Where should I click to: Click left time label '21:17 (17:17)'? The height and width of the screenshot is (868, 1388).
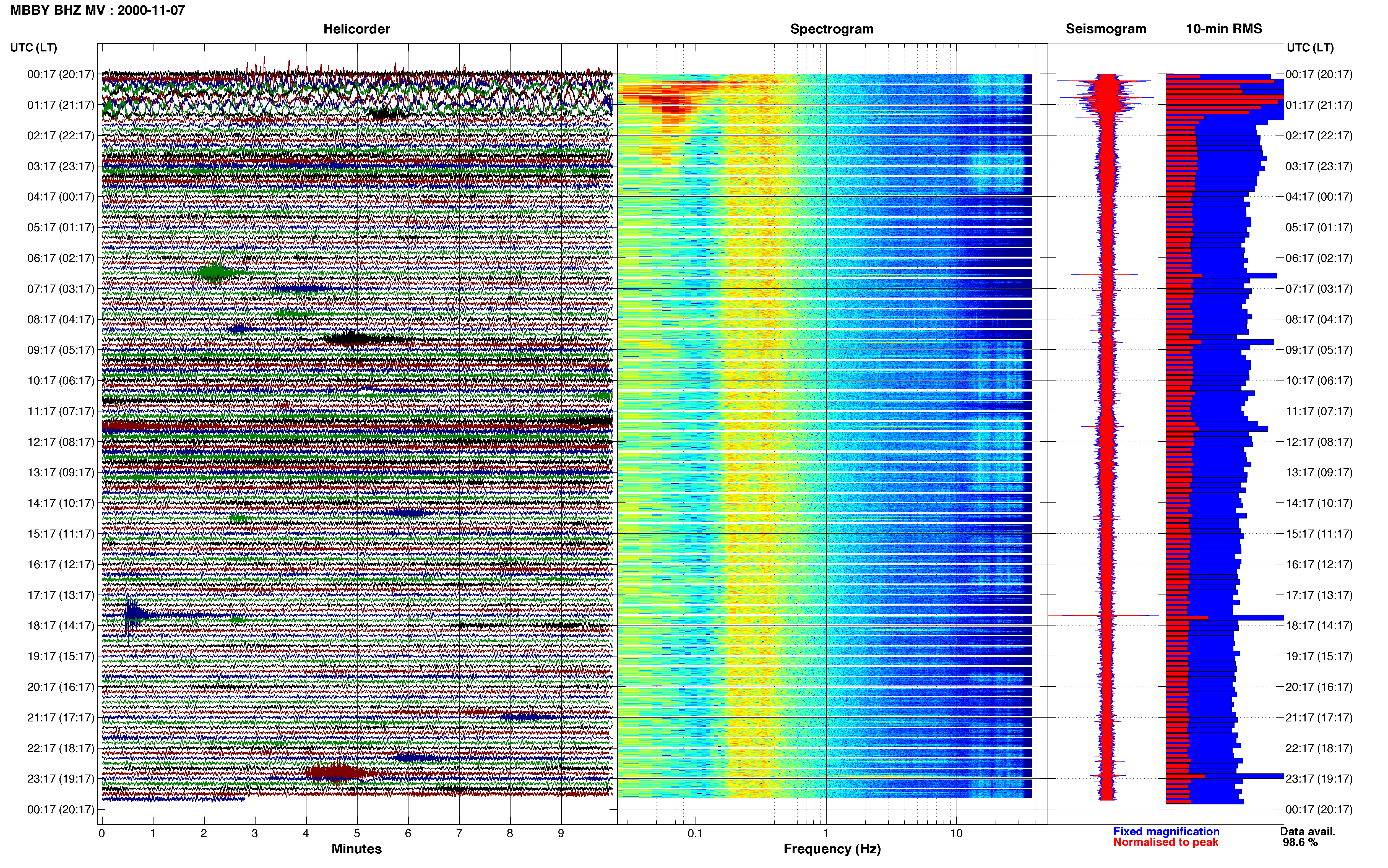tap(60, 718)
